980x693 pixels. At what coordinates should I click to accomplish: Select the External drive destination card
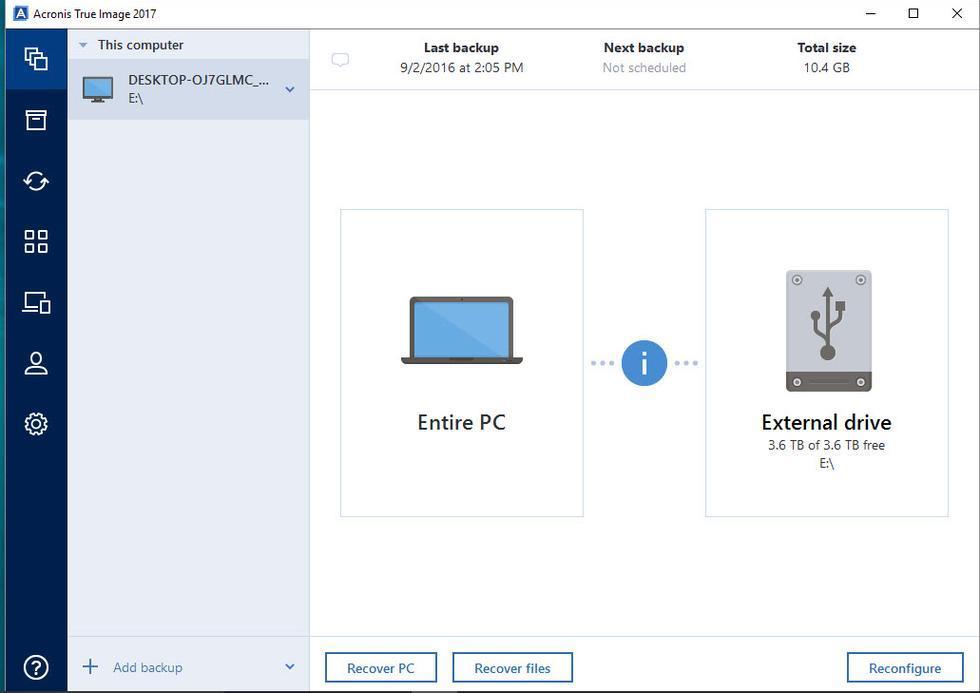tap(826, 363)
